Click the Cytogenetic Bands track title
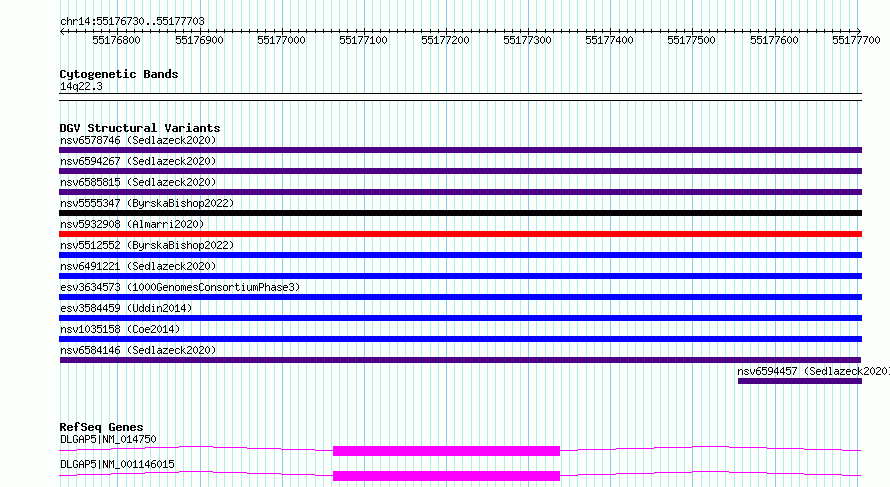Image resolution: width=890 pixels, height=487 pixels. (x=119, y=74)
